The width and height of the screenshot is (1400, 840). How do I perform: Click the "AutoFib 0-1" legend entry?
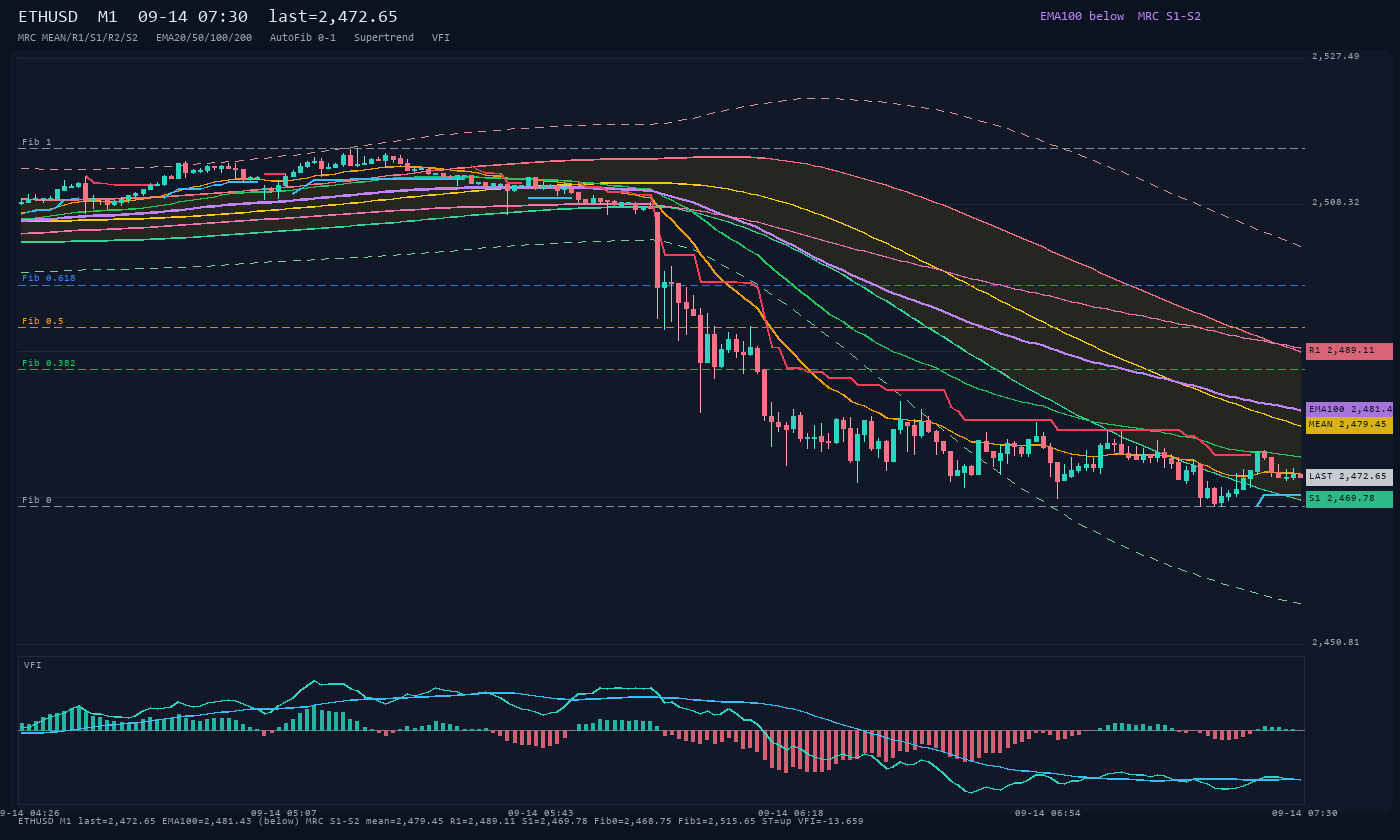click(x=303, y=37)
